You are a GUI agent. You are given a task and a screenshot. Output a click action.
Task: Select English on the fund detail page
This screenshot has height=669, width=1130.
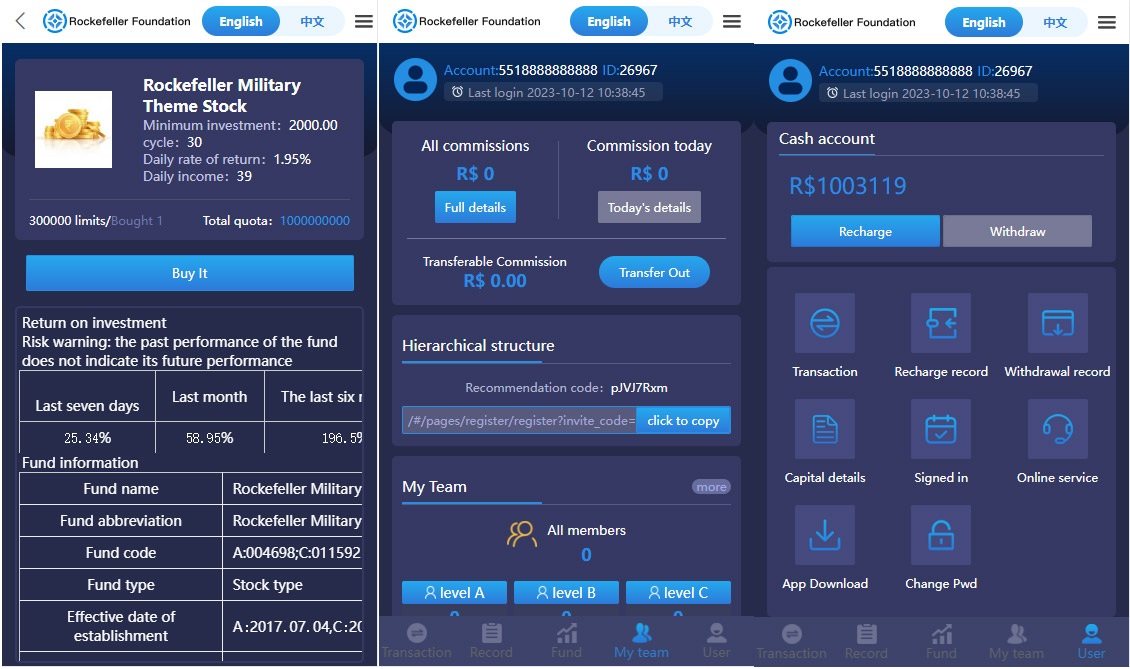(x=241, y=21)
